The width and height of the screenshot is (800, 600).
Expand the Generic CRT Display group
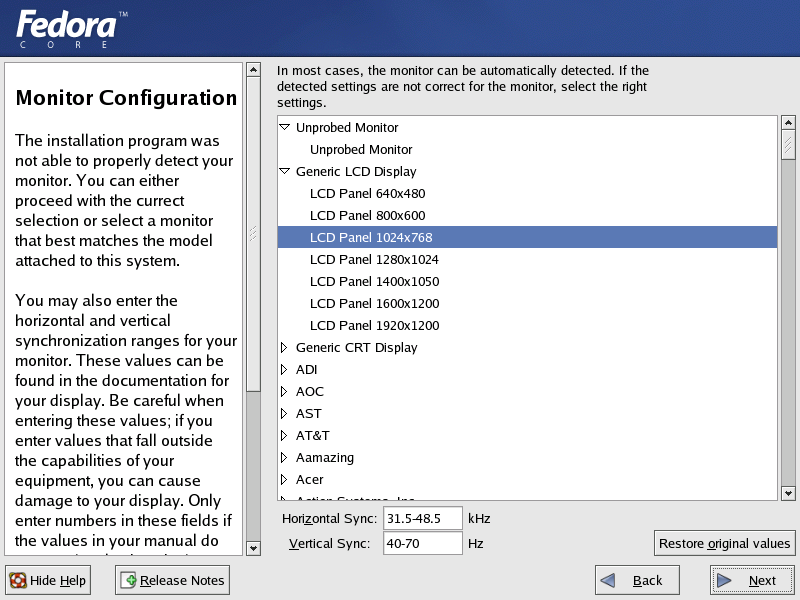pyautogui.click(x=284, y=347)
